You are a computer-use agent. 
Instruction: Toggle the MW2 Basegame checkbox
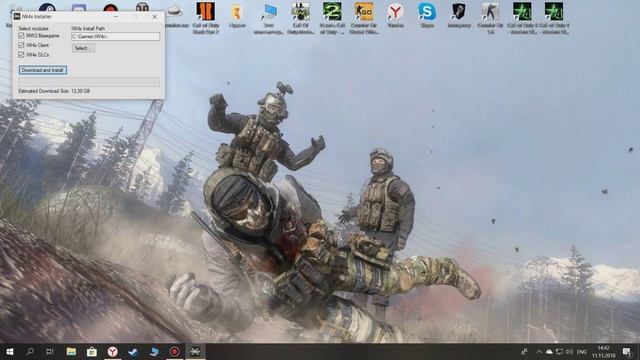point(21,36)
